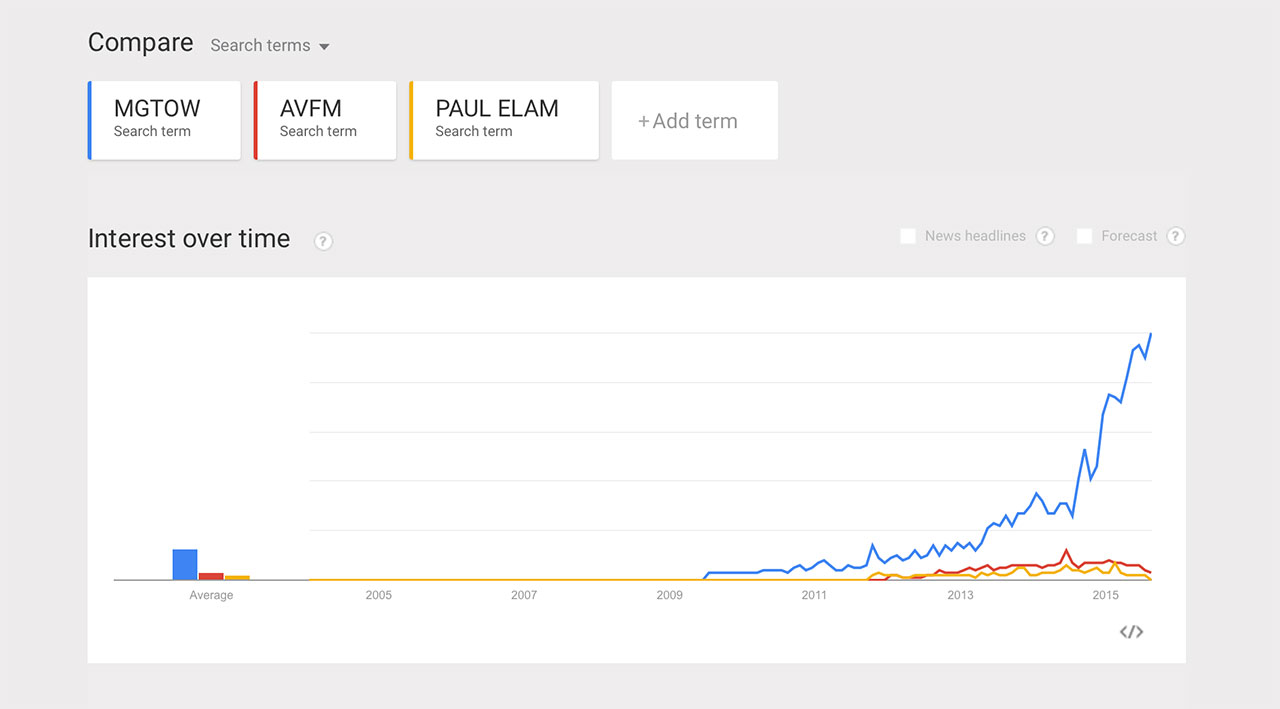Image resolution: width=1280 pixels, height=709 pixels.
Task: Click help icon next to News headlines
Action: pos(1045,237)
